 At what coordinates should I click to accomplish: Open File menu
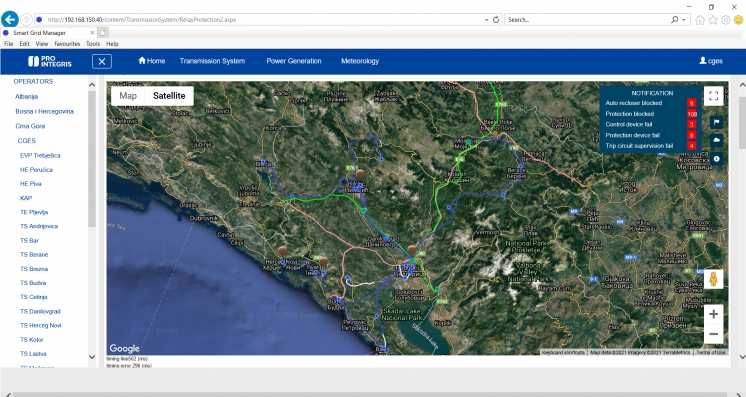tap(9, 44)
